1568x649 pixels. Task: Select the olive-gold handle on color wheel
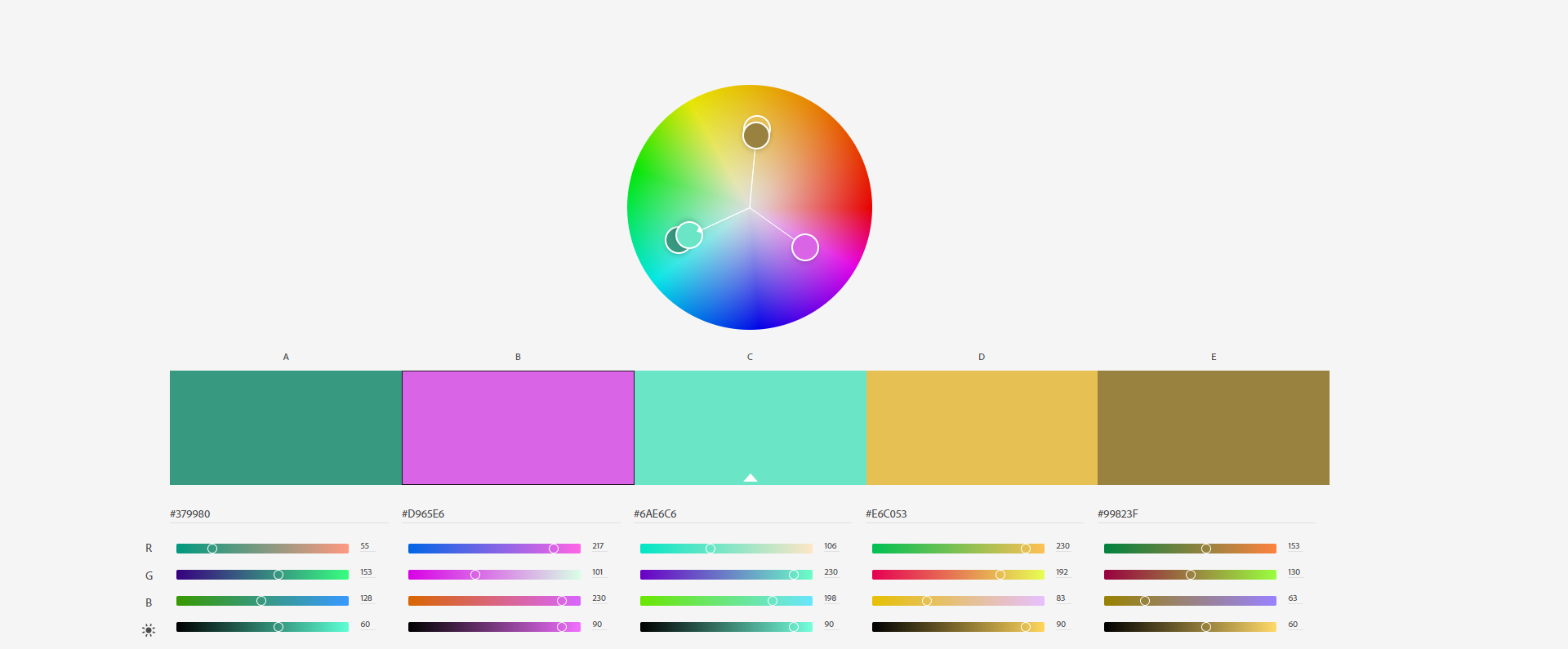756,136
